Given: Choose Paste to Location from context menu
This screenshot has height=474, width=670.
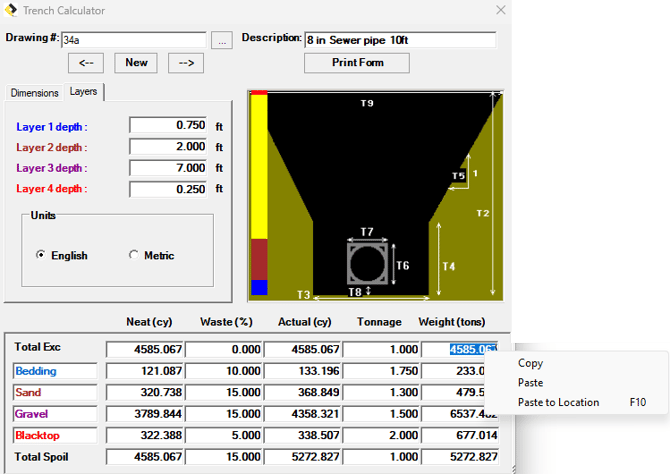Looking at the screenshot, I should coord(558,402).
